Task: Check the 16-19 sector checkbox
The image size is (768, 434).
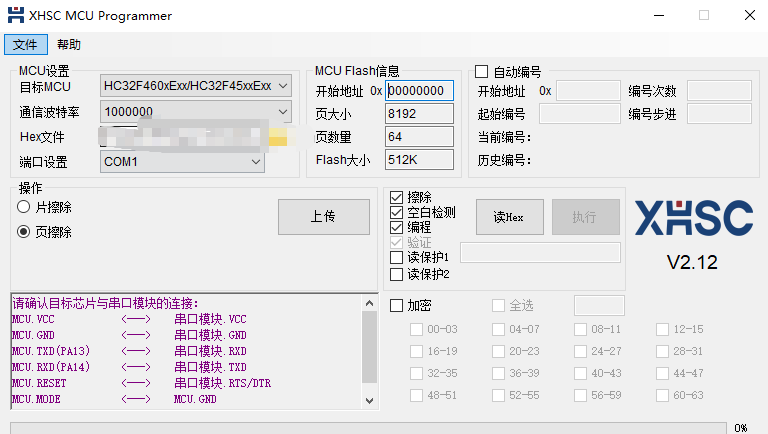Action: click(x=416, y=351)
